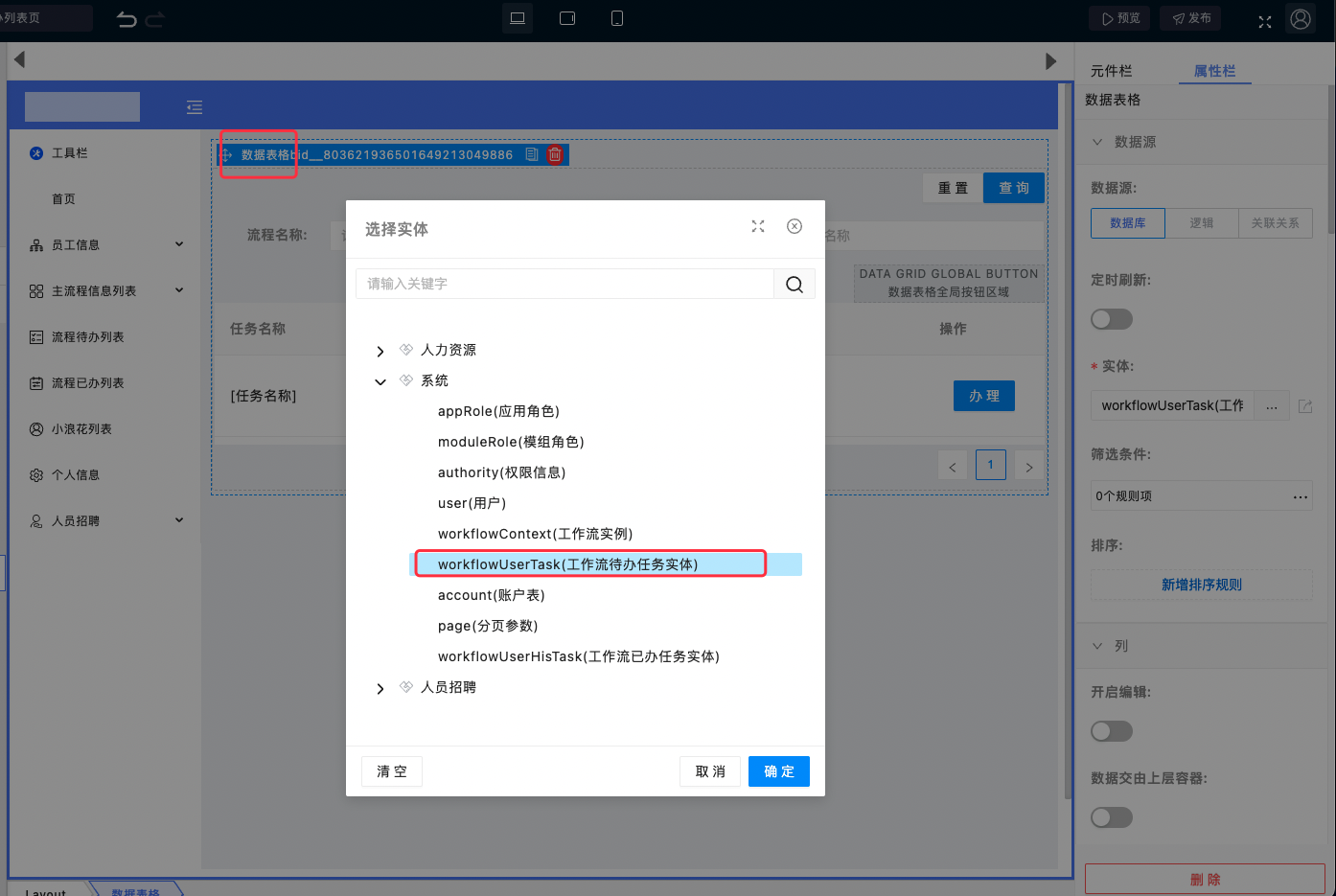Click the search magnifier icon
1336x896 pixels.
pyautogui.click(x=795, y=284)
